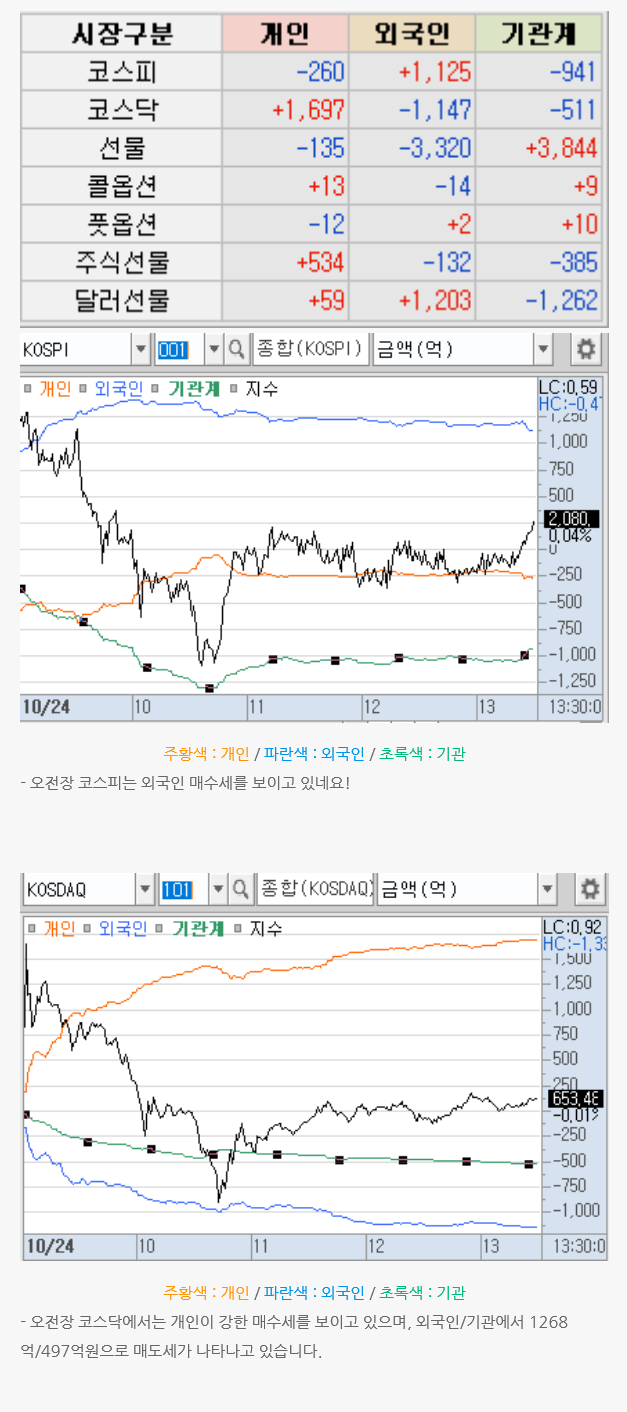Open settings gear on the KOSPI chart
Image resolution: width=627 pixels, height=1412 pixels.
pos(586,349)
